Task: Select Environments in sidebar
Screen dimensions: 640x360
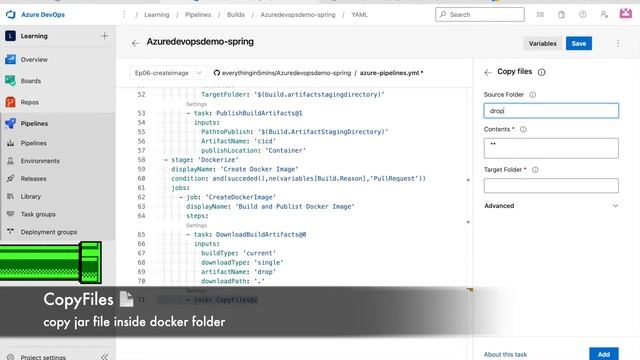Action: (x=40, y=161)
